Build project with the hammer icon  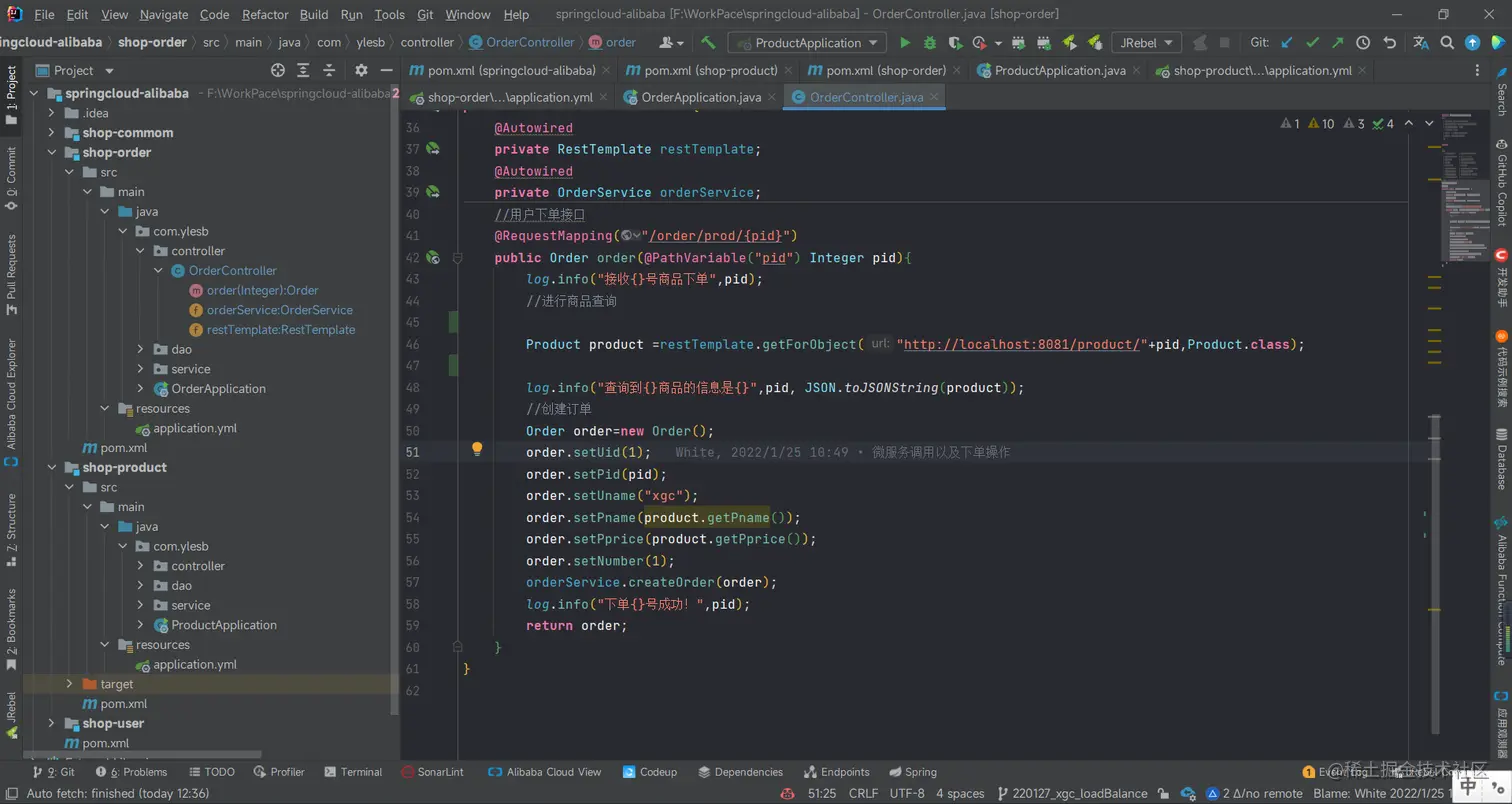point(708,43)
